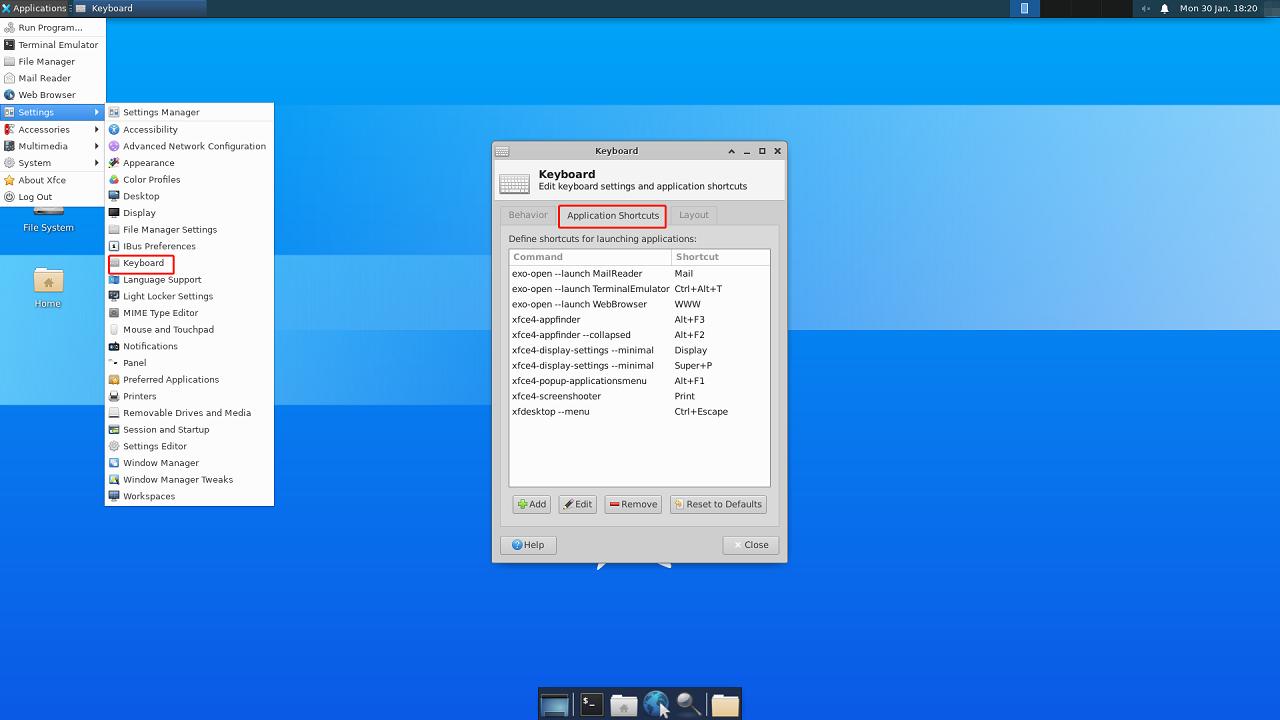Open Language Support entry
Viewport: 1280px width, 720px height.
click(189, 279)
